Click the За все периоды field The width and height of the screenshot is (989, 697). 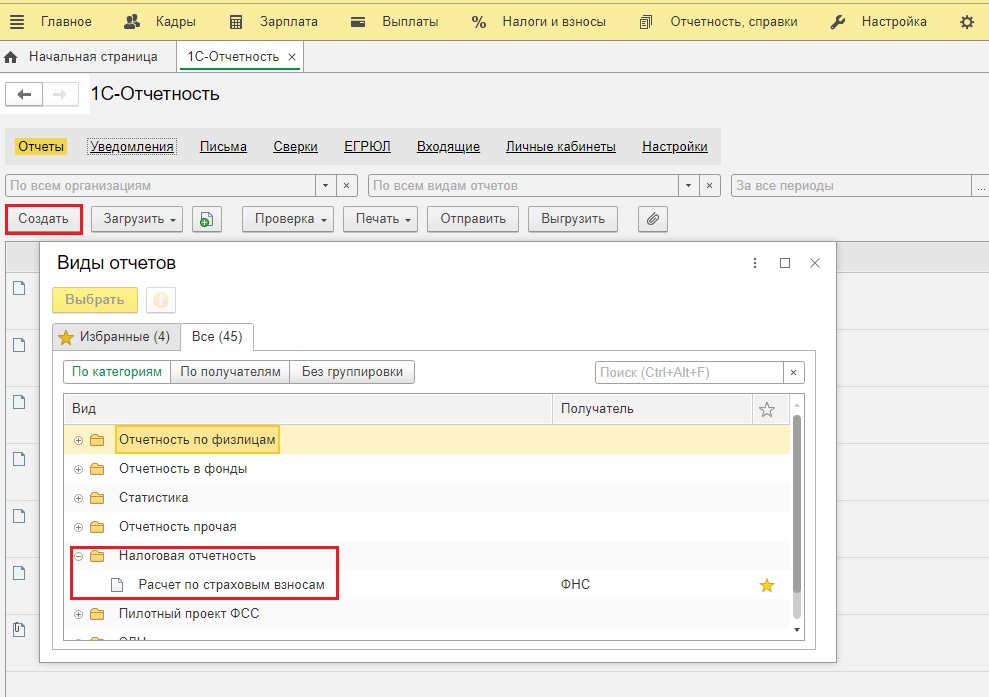851,186
